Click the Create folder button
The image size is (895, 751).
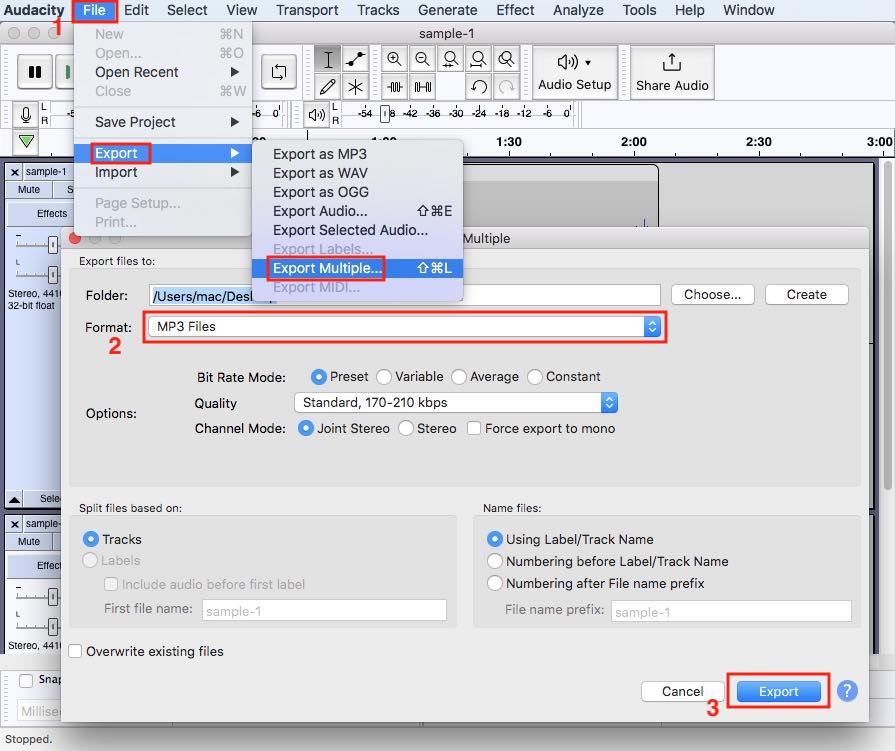[x=807, y=294]
